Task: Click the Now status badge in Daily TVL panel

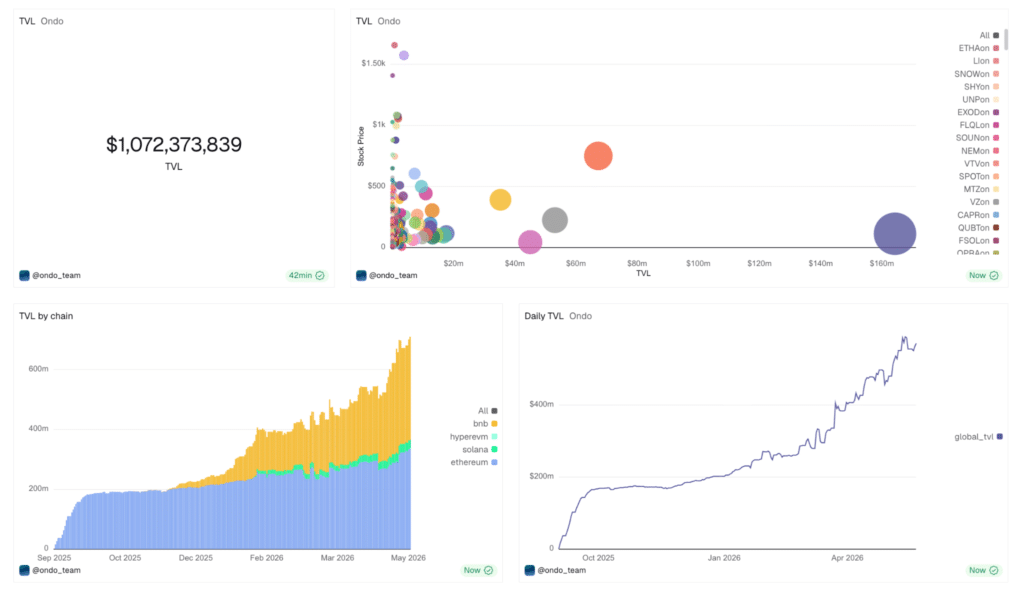Action: (984, 570)
